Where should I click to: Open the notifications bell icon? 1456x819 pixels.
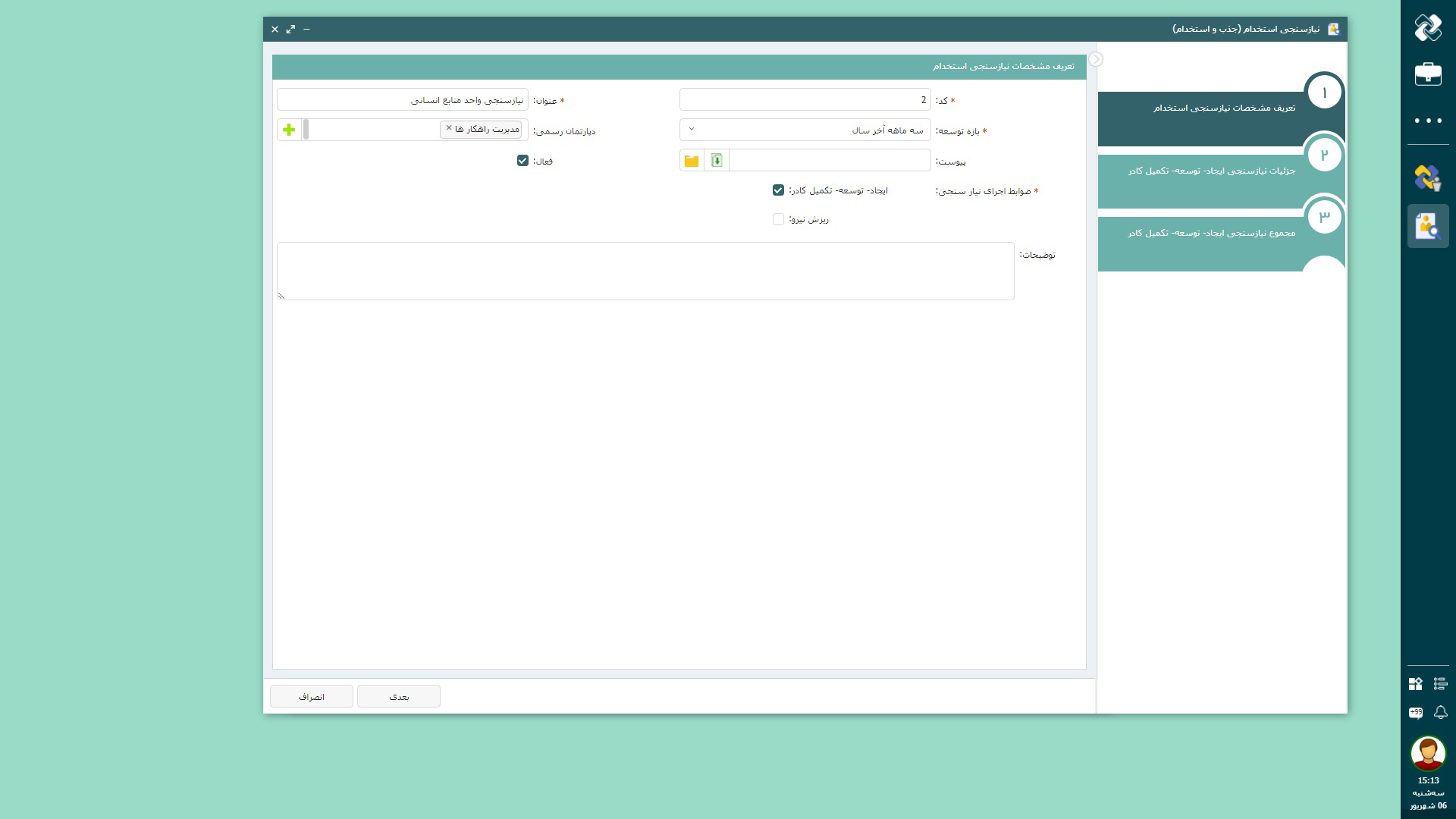(1441, 712)
